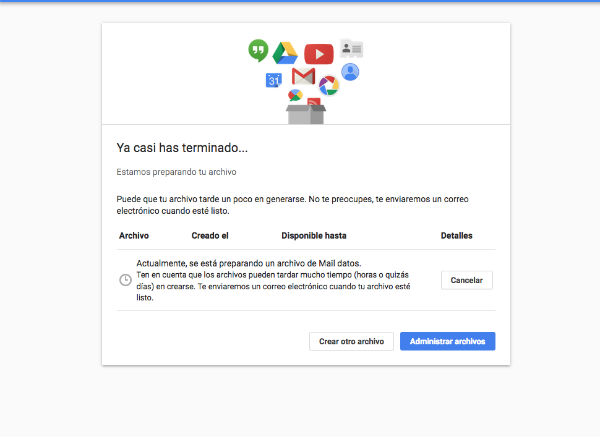
Task: Click the multicolor chat bubble icon
Action: 295,95
